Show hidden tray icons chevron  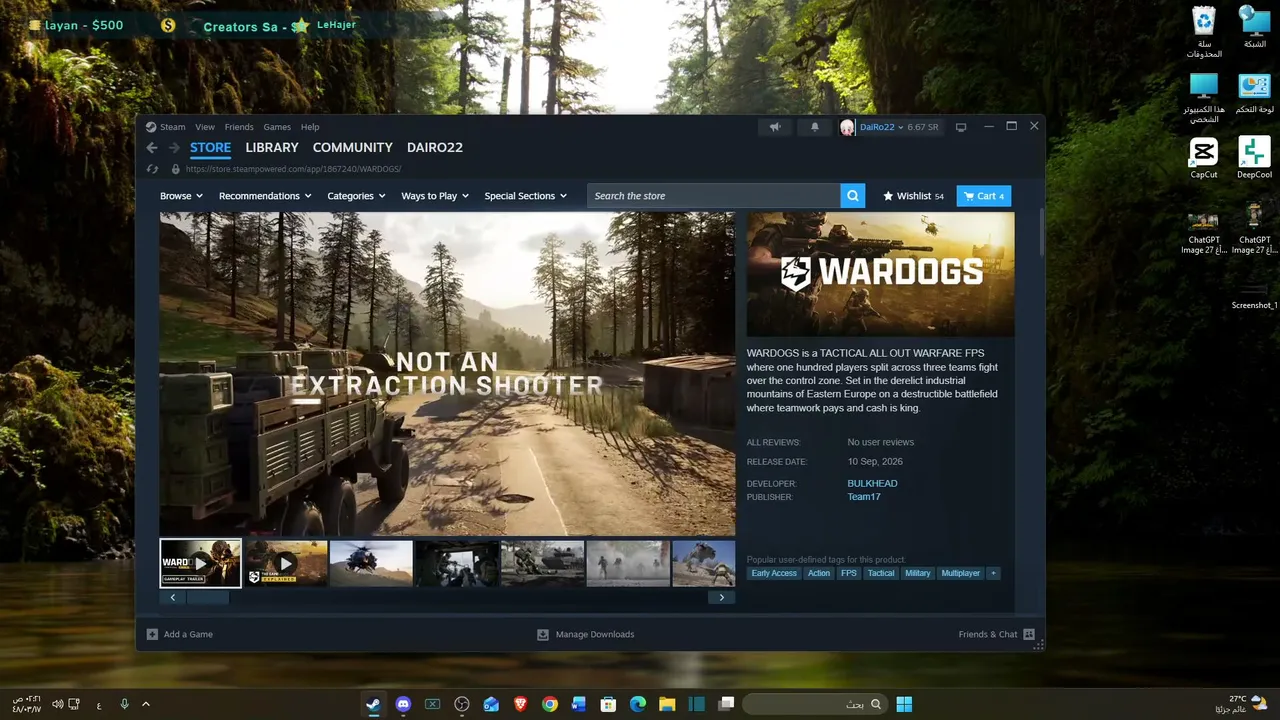tap(146, 704)
